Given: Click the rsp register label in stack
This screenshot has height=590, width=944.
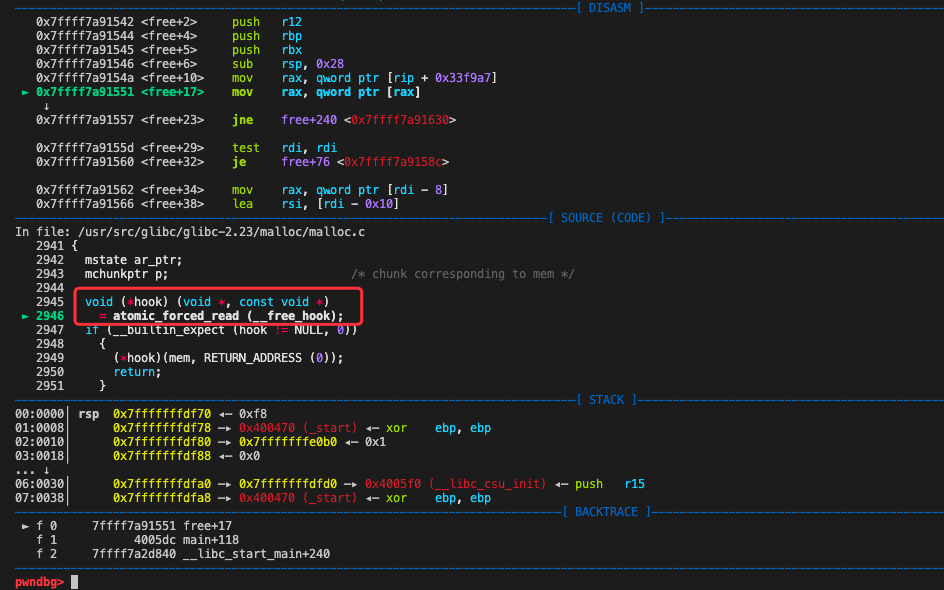Looking at the screenshot, I should [88, 414].
